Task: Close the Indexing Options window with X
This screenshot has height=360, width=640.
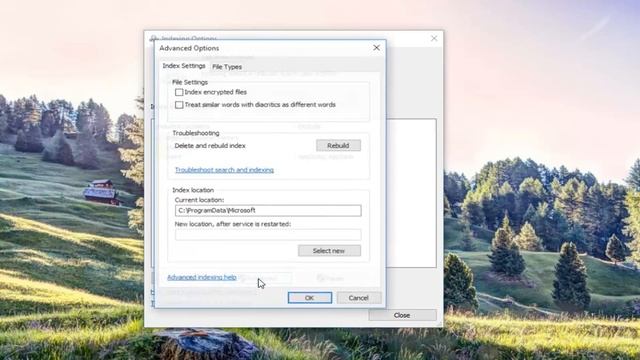Action: coord(434,38)
